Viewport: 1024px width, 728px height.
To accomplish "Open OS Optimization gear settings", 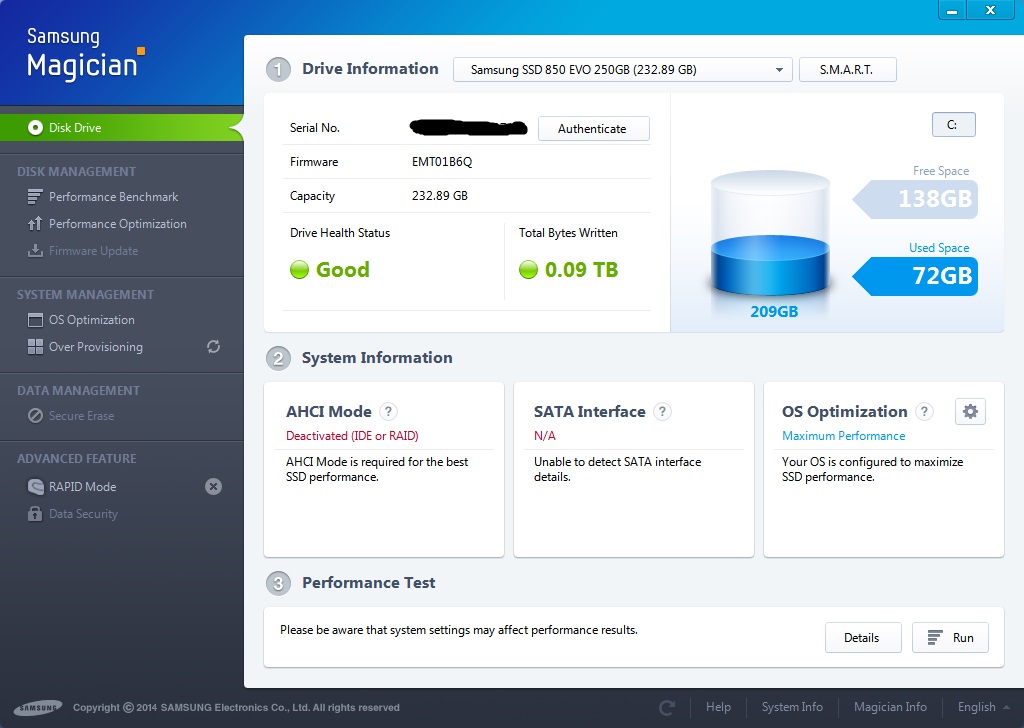I will [970, 411].
